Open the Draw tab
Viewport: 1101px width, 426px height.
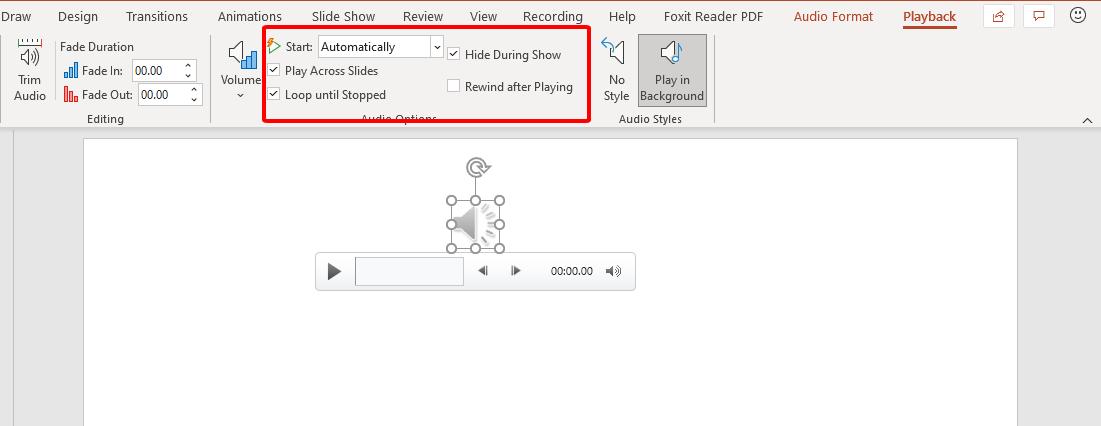(x=15, y=16)
